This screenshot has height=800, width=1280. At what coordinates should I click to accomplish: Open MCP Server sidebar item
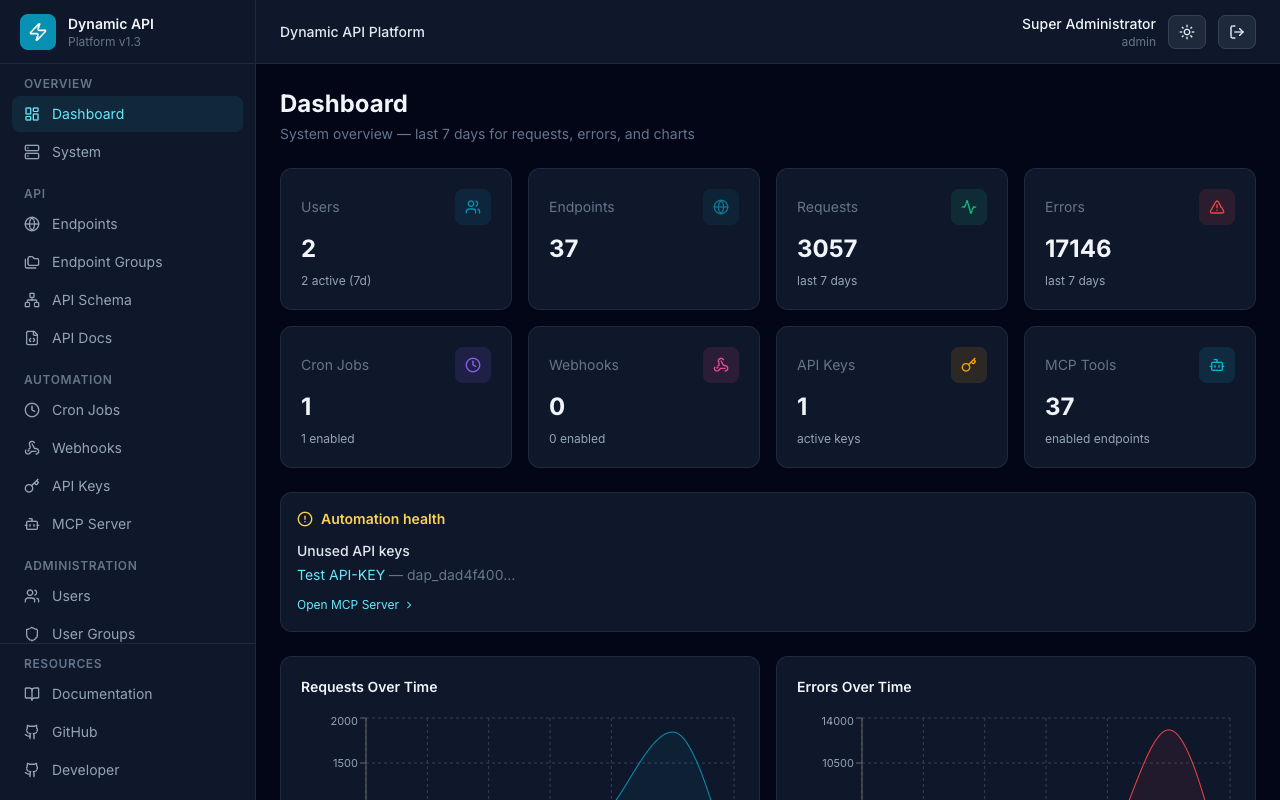127,524
